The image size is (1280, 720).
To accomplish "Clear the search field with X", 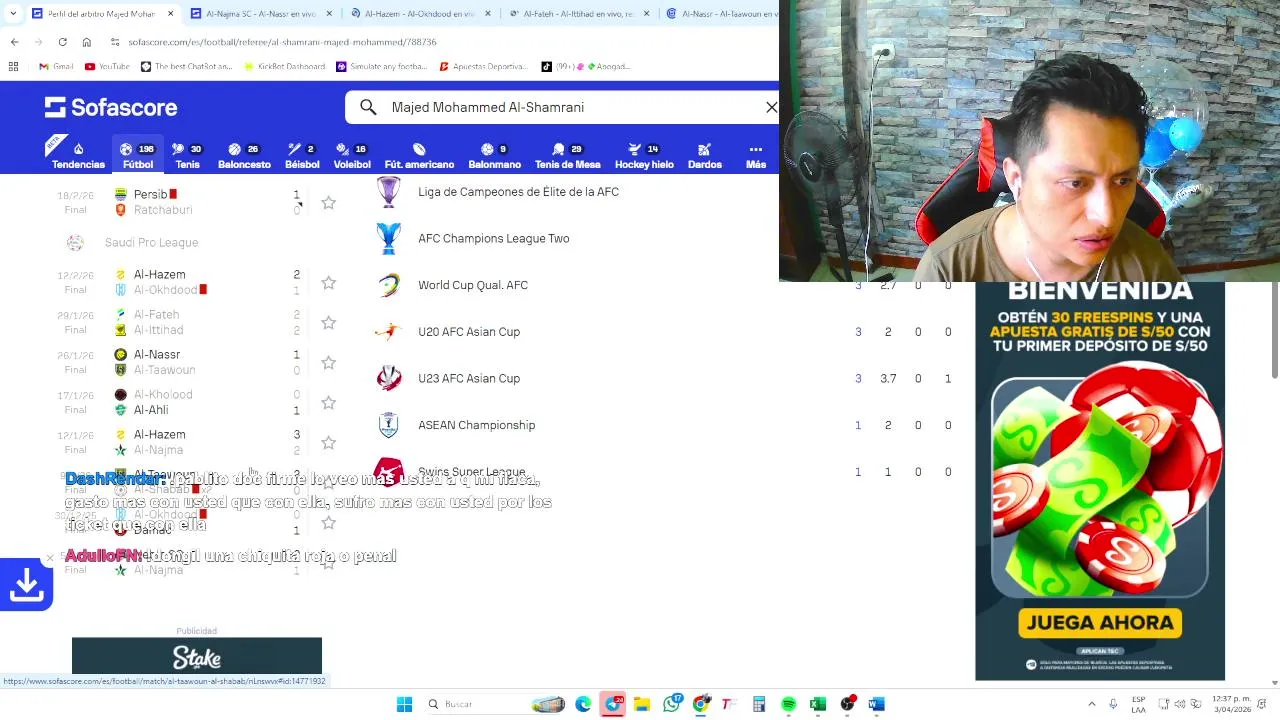I will 771,107.
